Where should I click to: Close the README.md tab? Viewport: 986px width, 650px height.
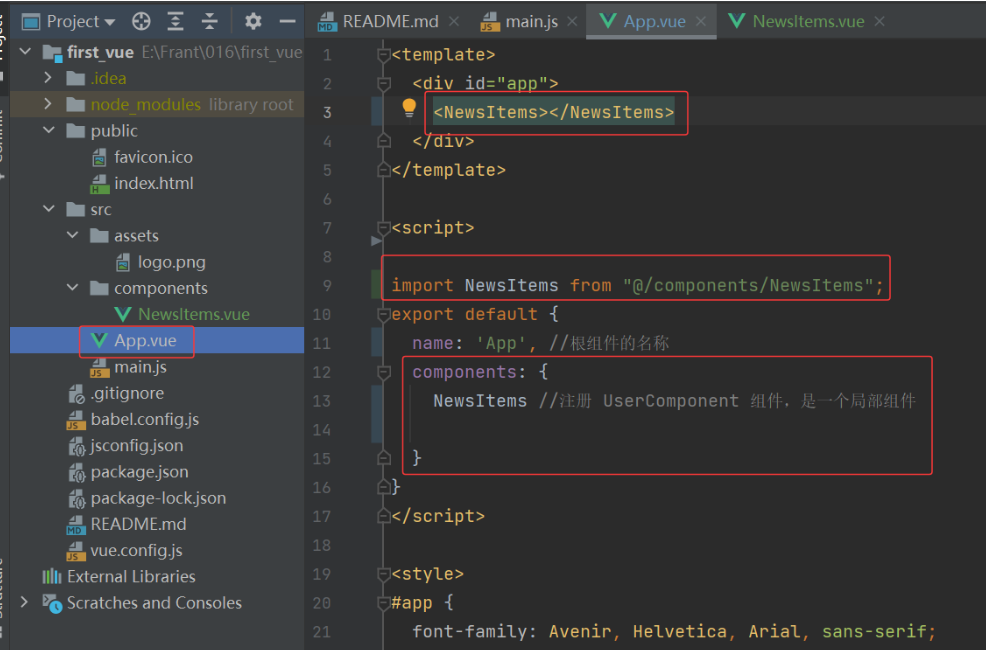453,21
